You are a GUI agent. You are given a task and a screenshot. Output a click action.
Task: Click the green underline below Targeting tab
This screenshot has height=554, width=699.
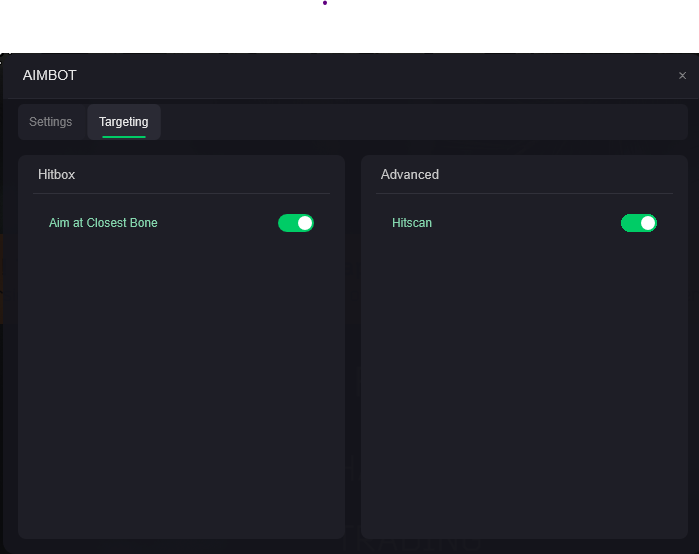[x=123, y=136]
